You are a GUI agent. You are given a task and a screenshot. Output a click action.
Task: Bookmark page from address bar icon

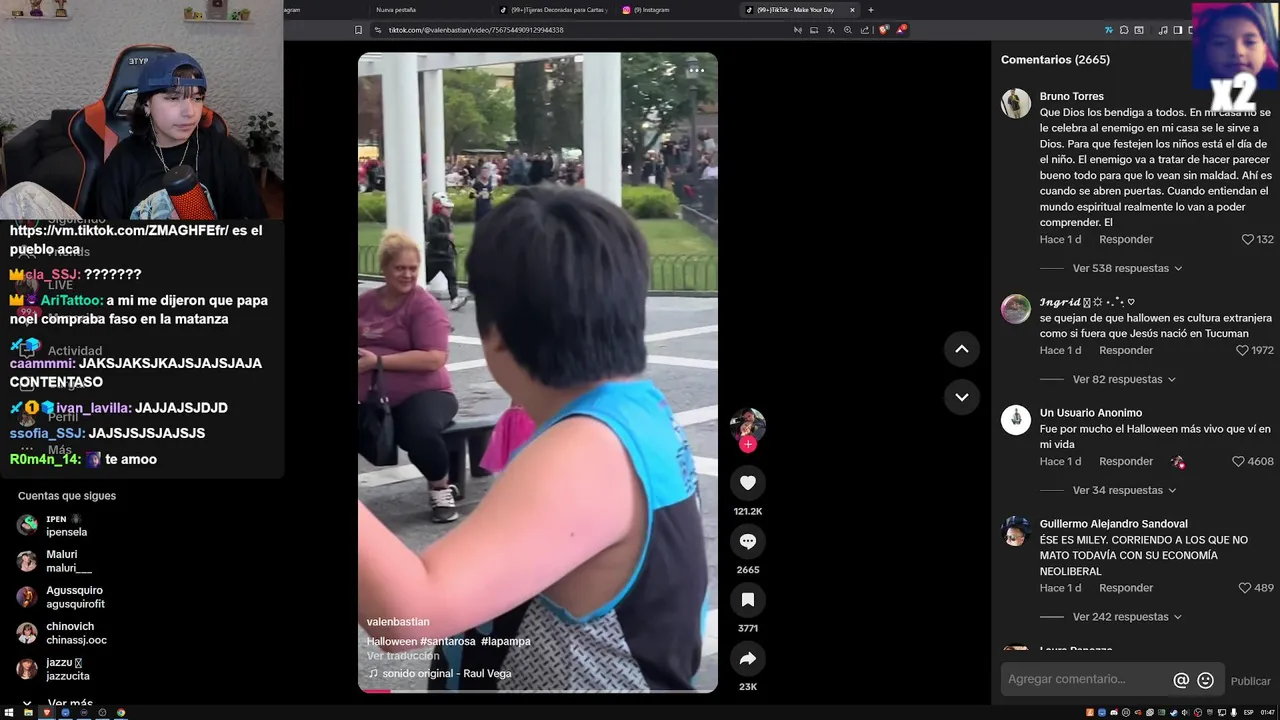pos(359,30)
